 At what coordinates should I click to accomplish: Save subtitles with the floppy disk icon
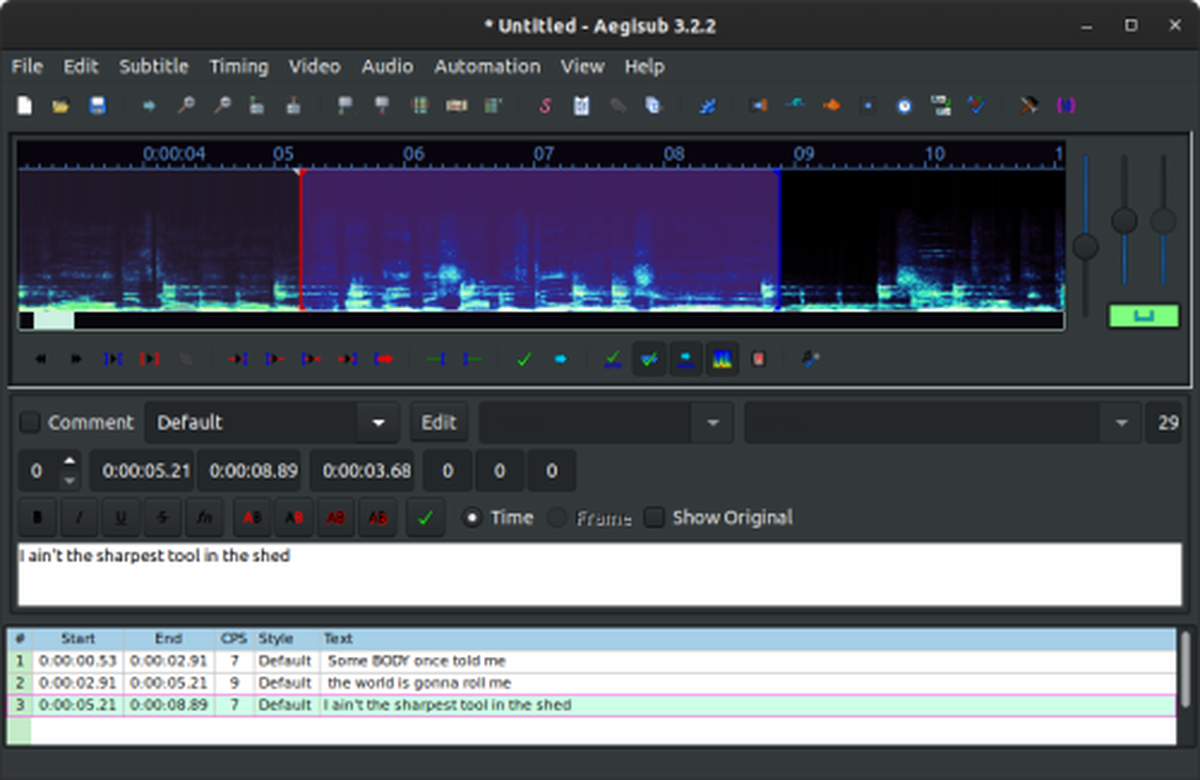97,105
